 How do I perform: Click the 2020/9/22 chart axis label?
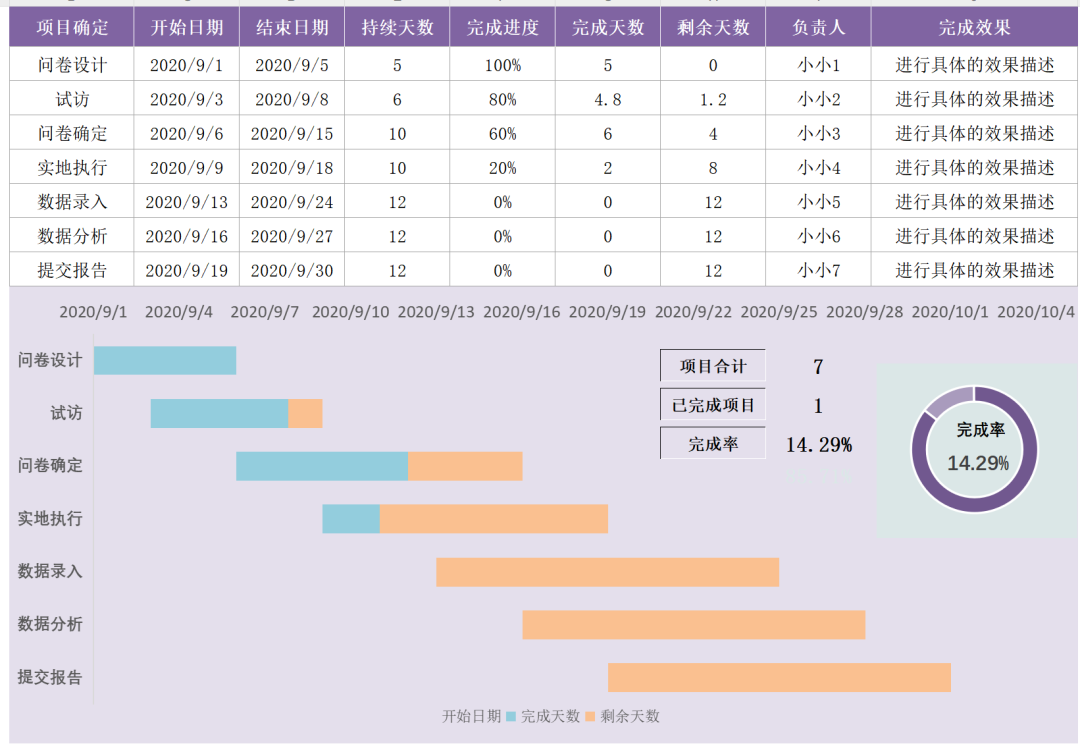[x=693, y=312]
